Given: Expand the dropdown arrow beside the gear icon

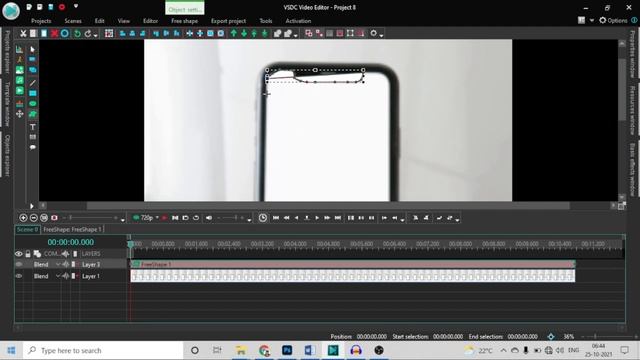Looking at the screenshot, I should 381,35.
